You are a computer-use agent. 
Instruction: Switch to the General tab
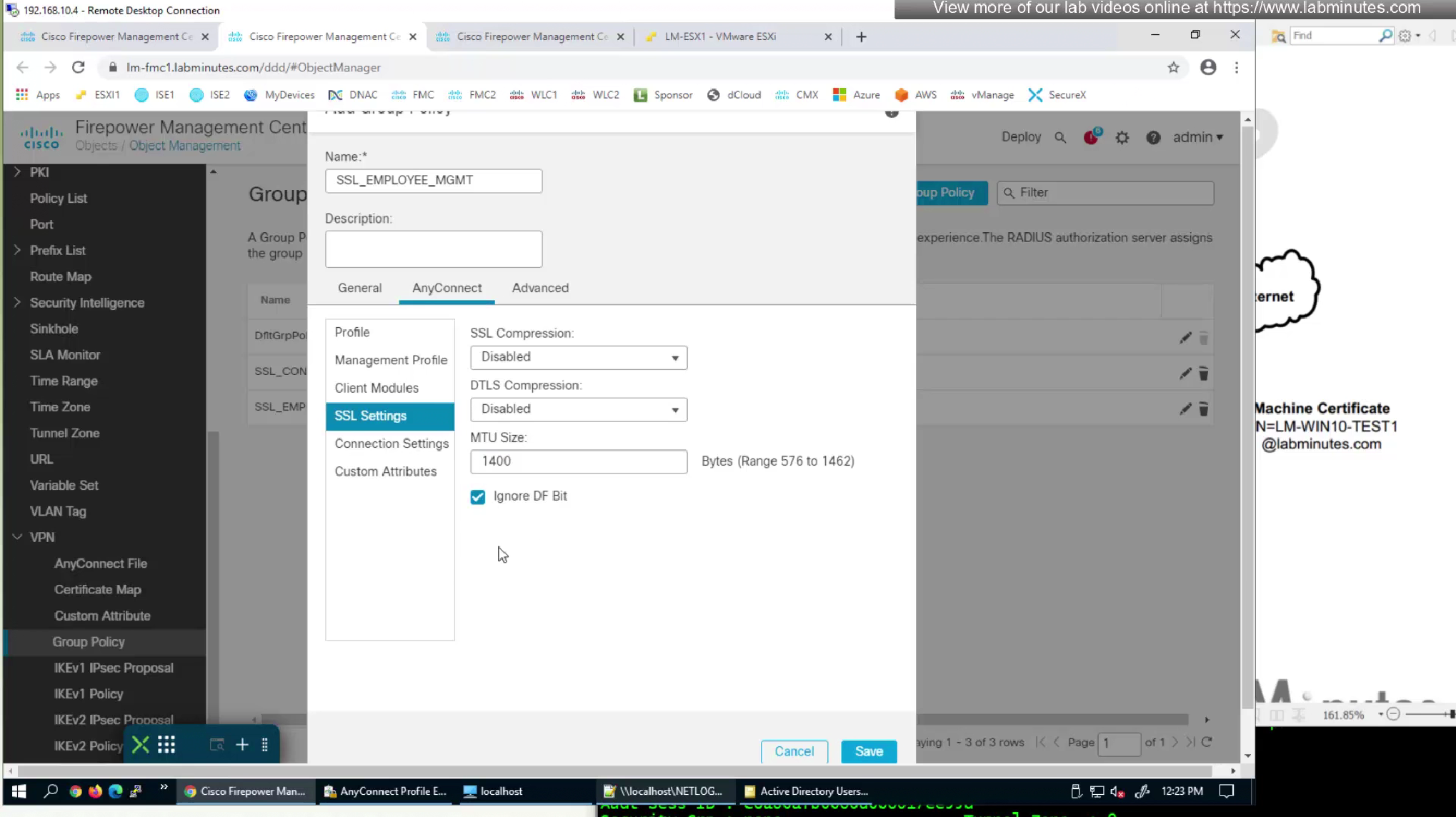click(359, 288)
